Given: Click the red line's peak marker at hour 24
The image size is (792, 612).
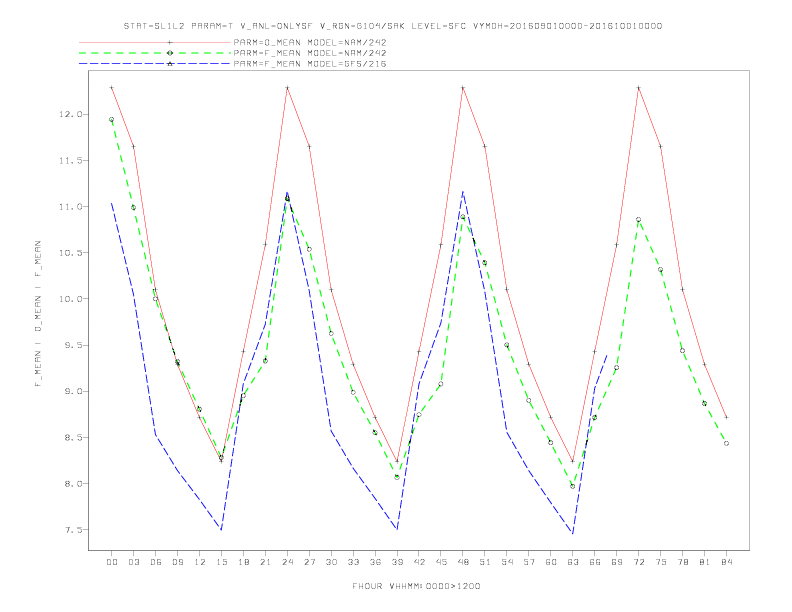Looking at the screenshot, I should (287, 88).
